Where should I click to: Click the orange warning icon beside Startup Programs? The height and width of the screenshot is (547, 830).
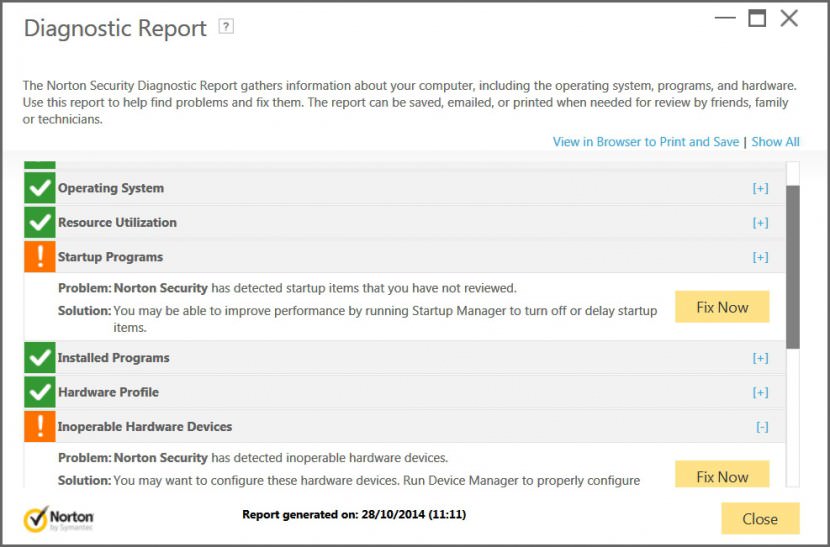click(x=40, y=257)
